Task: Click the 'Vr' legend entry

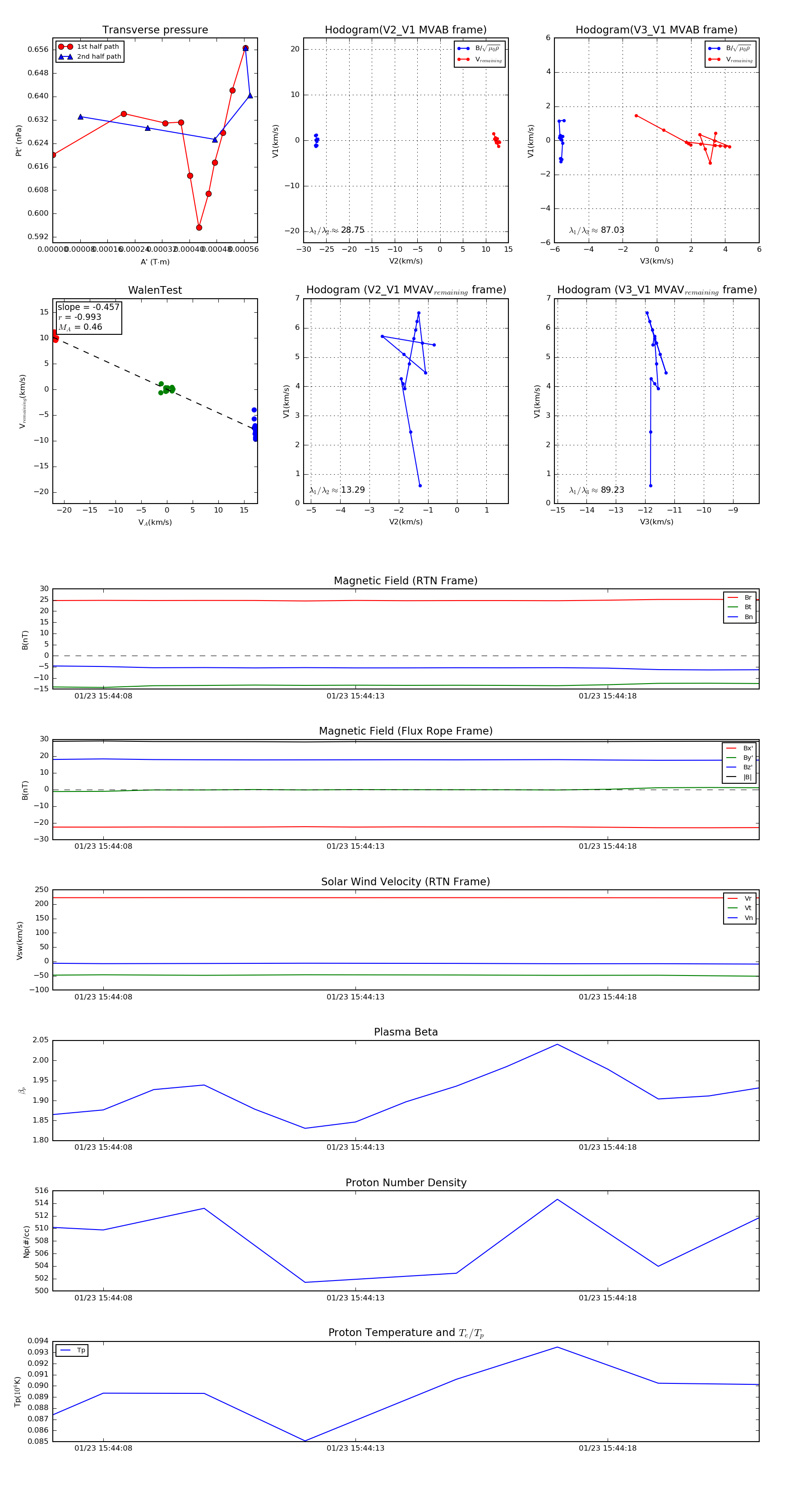Action: click(x=740, y=898)
